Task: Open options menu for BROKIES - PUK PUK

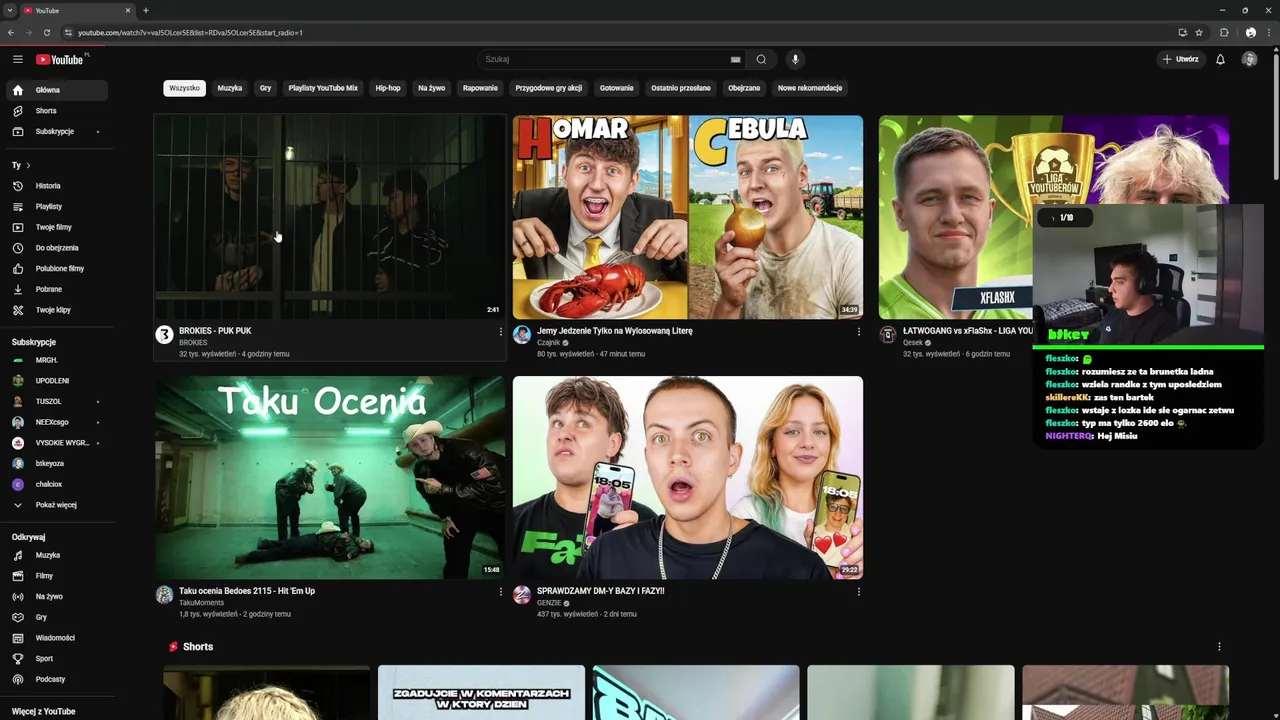Action: click(501, 332)
